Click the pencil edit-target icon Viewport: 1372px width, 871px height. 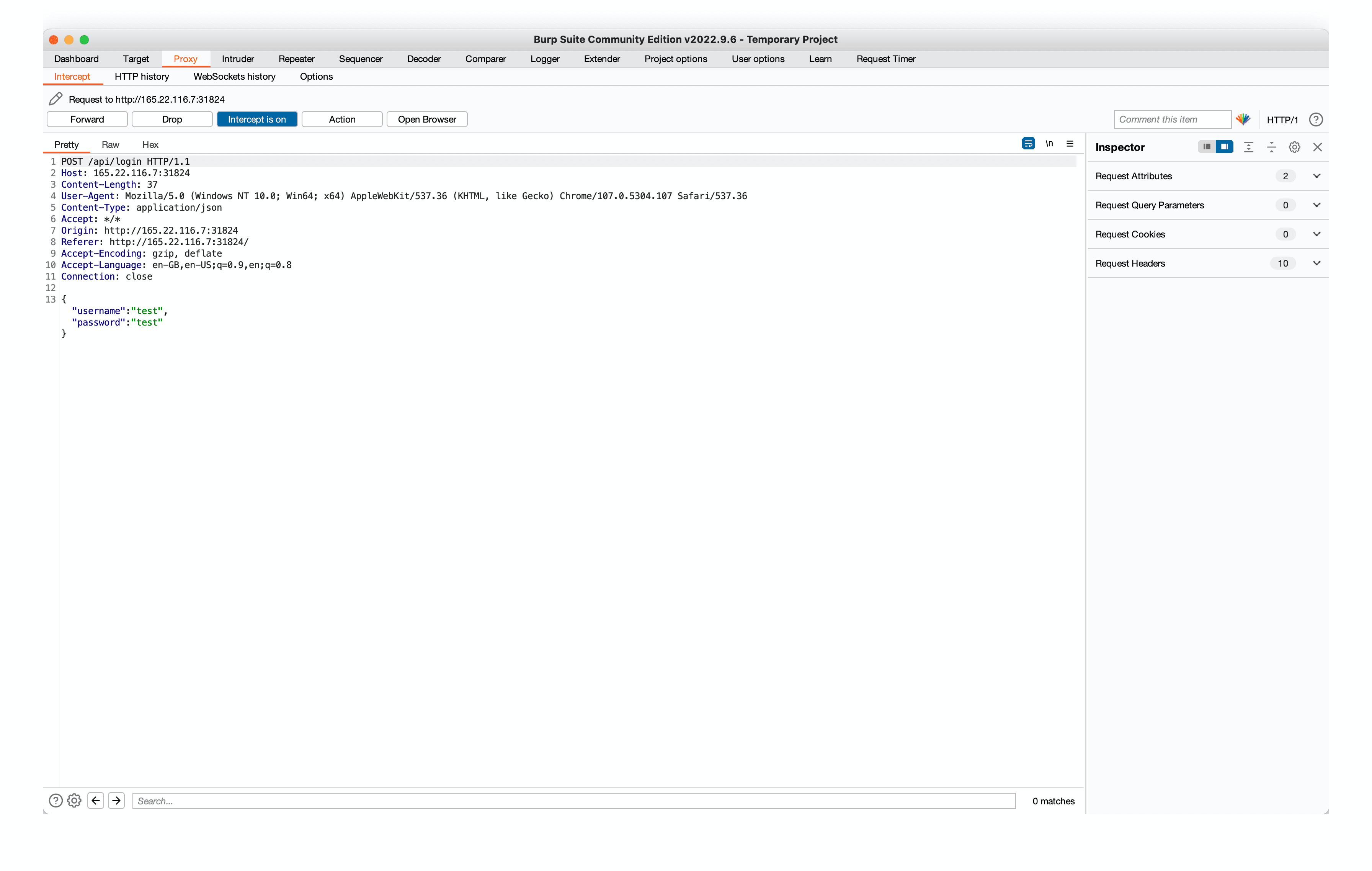point(55,99)
